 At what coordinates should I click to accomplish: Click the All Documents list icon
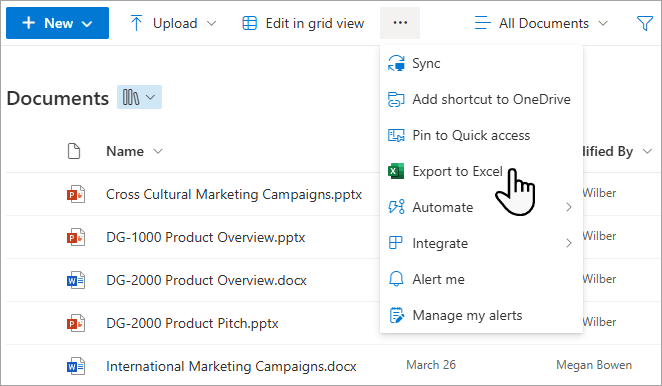(483, 23)
